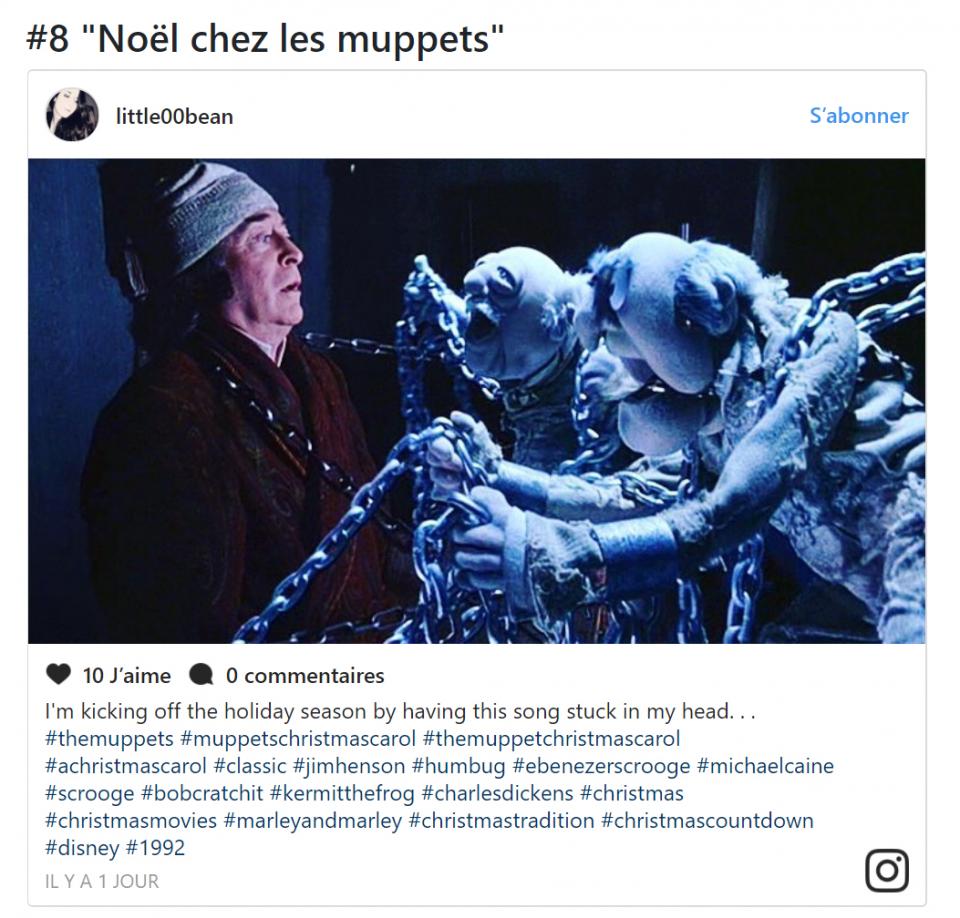Open the Muppet Christmas Carol photo

(476, 401)
